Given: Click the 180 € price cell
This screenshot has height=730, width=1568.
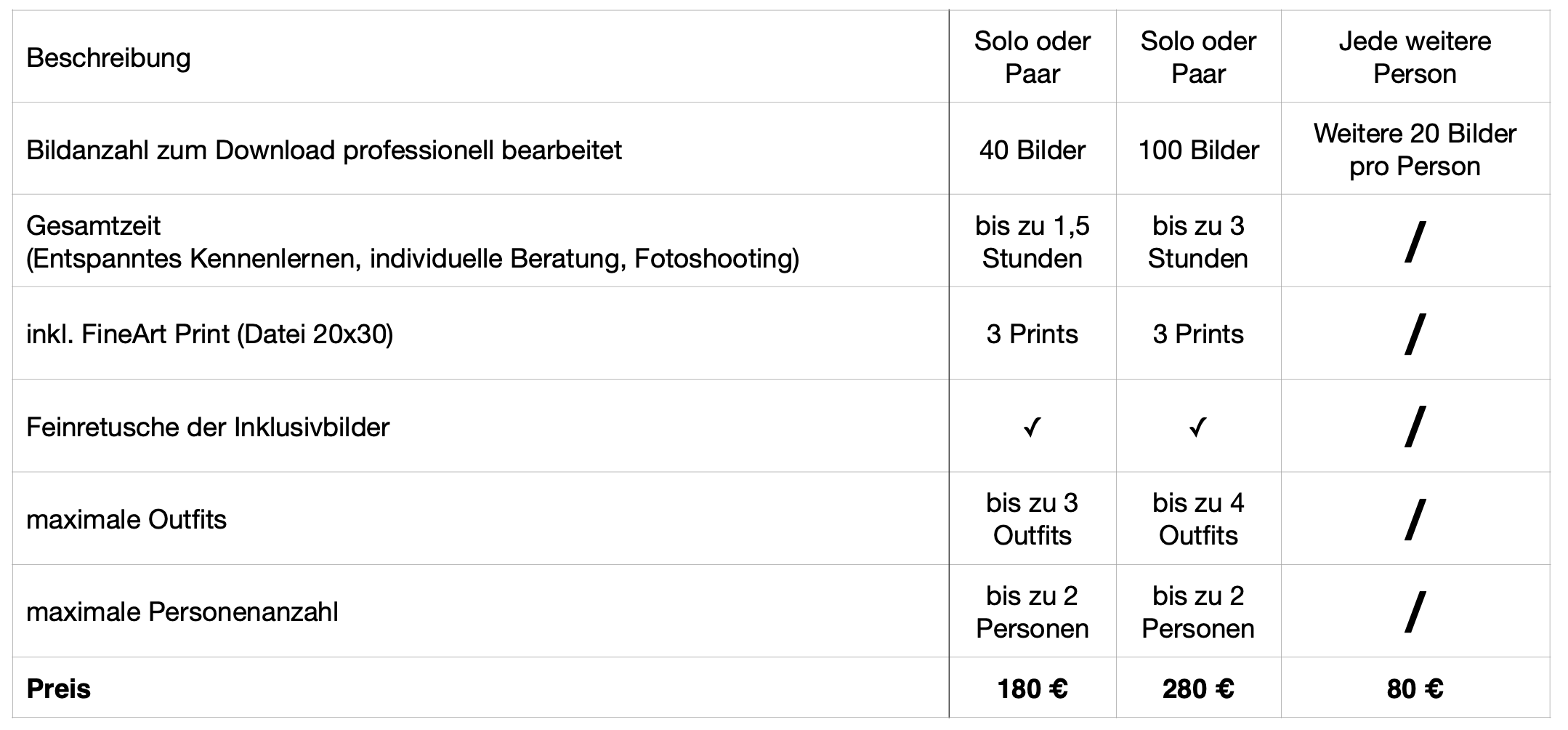Looking at the screenshot, I should coord(1032,689).
